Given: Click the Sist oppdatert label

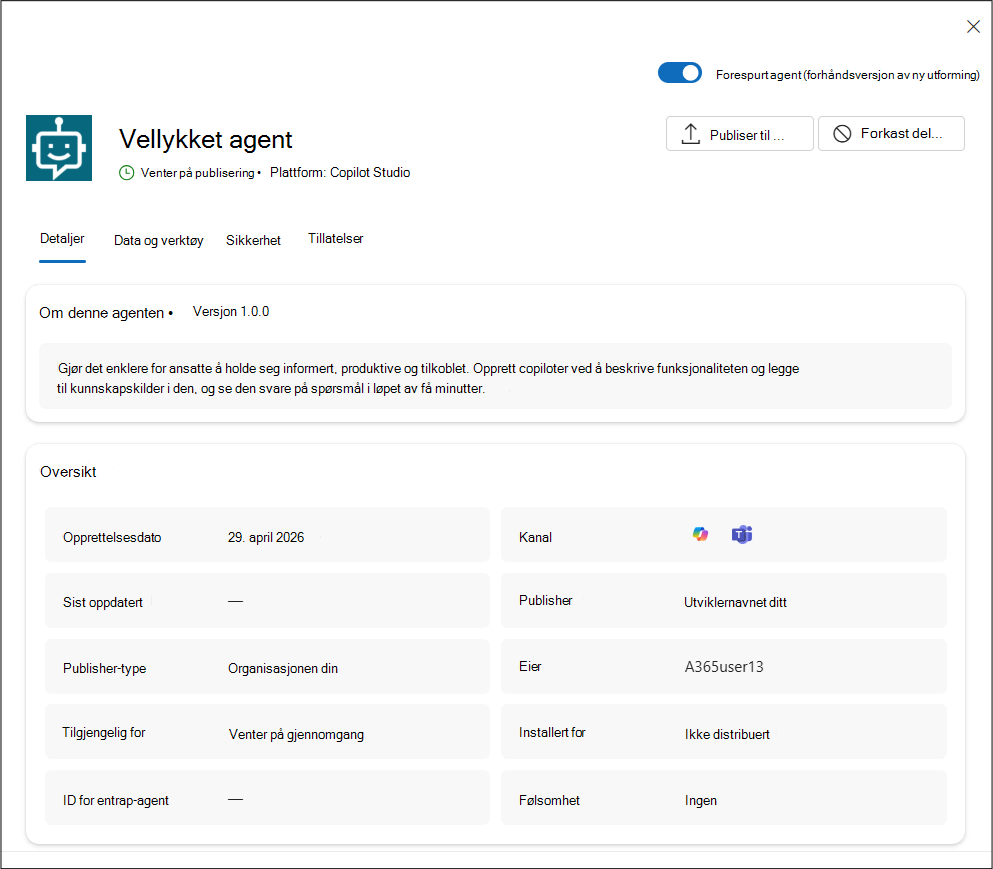Looking at the screenshot, I should pos(103,602).
